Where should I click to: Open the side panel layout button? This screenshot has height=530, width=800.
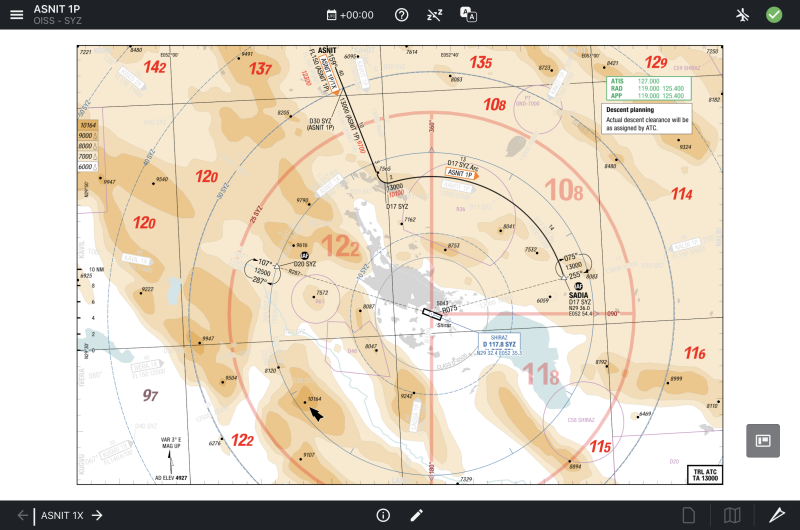763,440
